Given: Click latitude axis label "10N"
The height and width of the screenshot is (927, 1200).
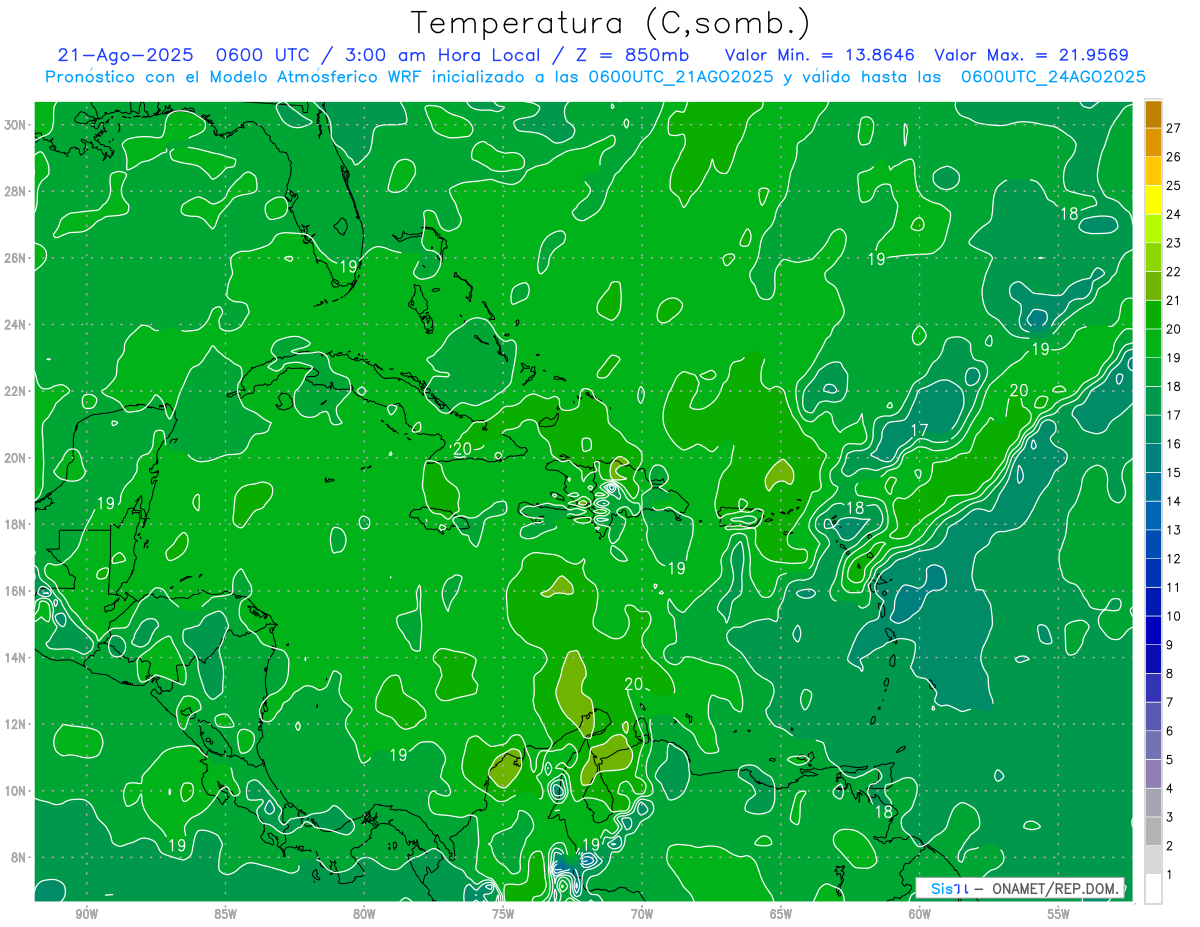Looking at the screenshot, I should [x=15, y=791].
